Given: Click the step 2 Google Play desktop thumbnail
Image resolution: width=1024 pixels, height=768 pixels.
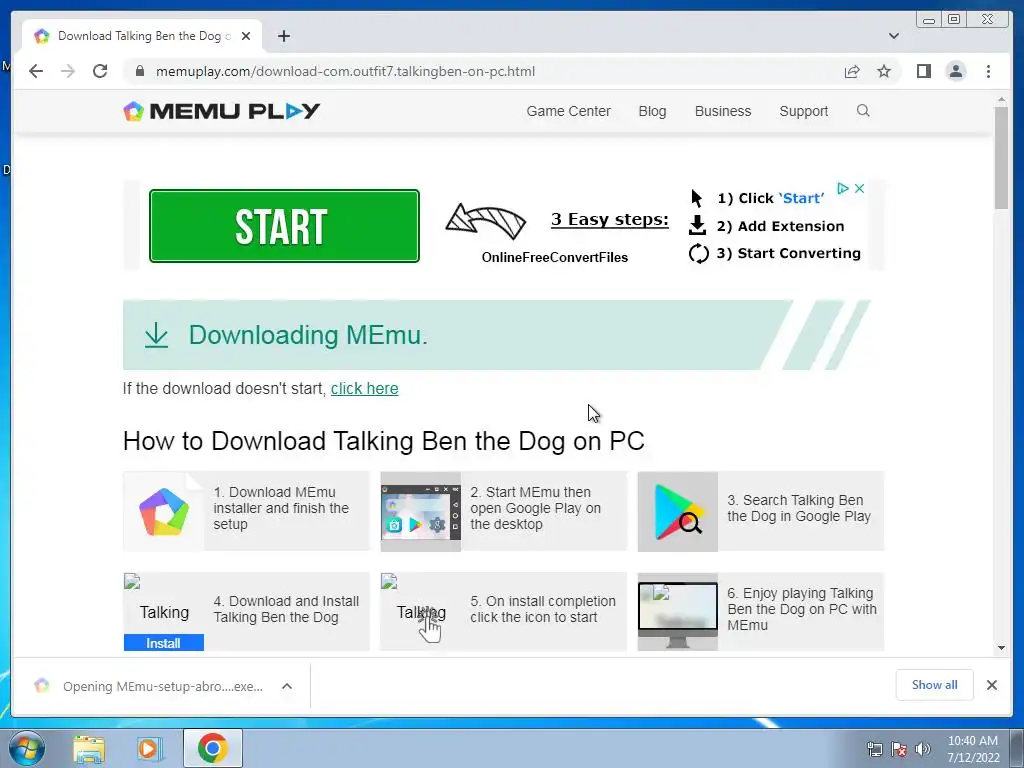Looking at the screenshot, I should (x=421, y=511).
